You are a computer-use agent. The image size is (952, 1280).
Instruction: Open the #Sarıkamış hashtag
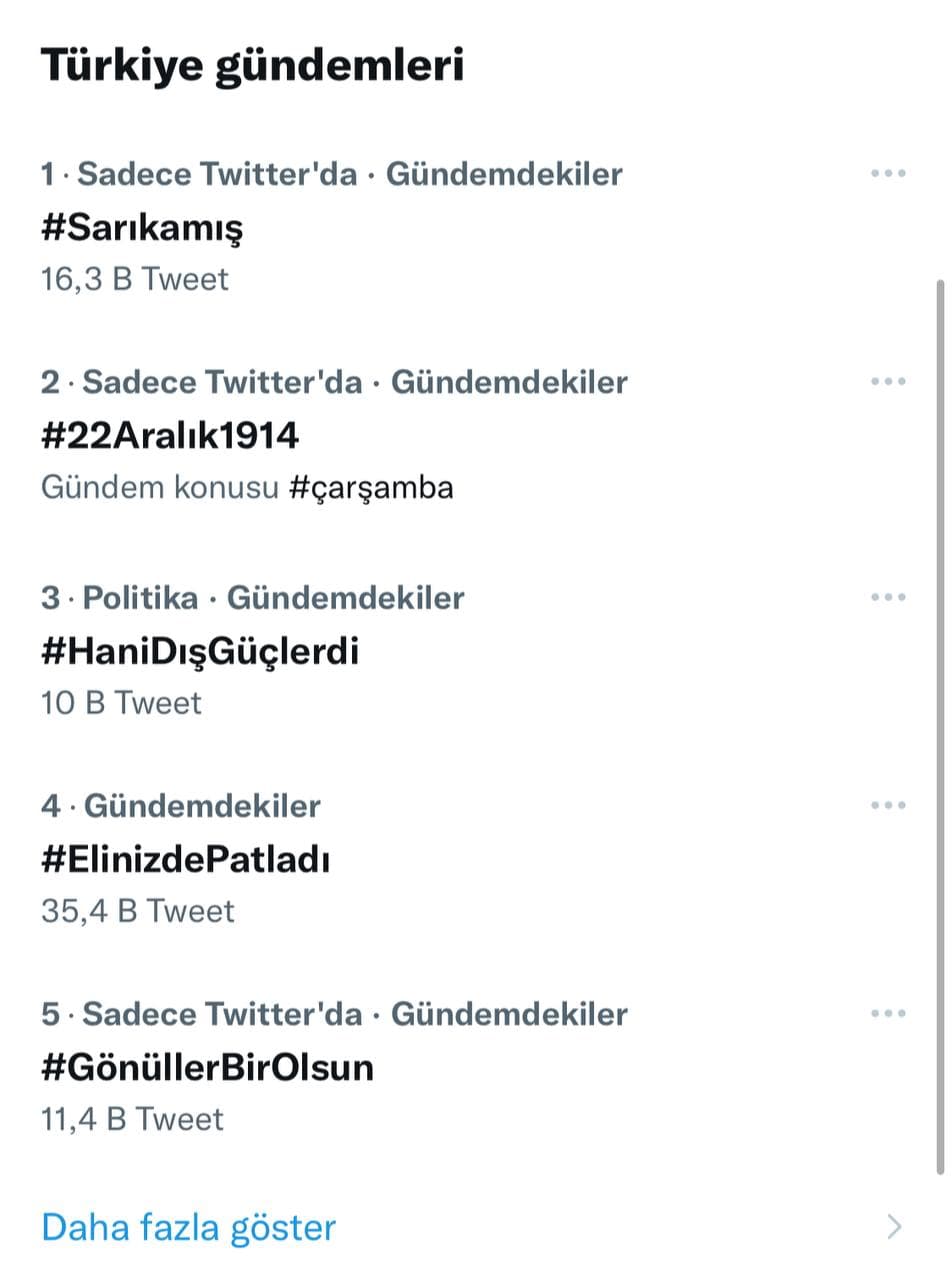click(142, 228)
